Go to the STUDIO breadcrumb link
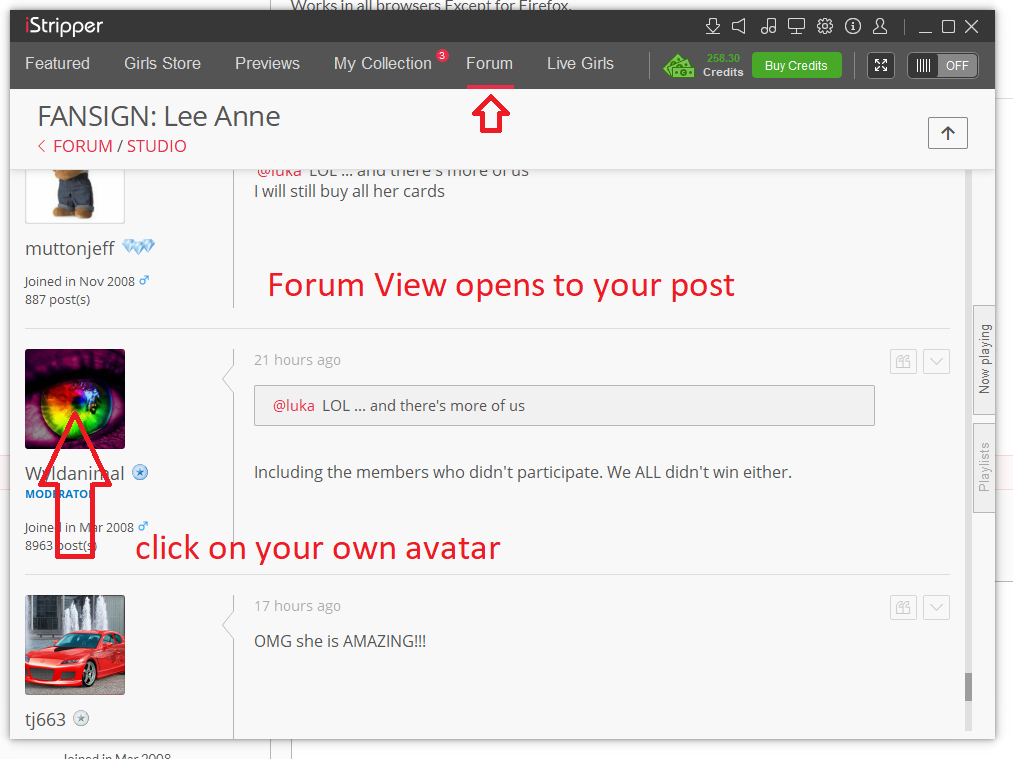 coord(156,146)
